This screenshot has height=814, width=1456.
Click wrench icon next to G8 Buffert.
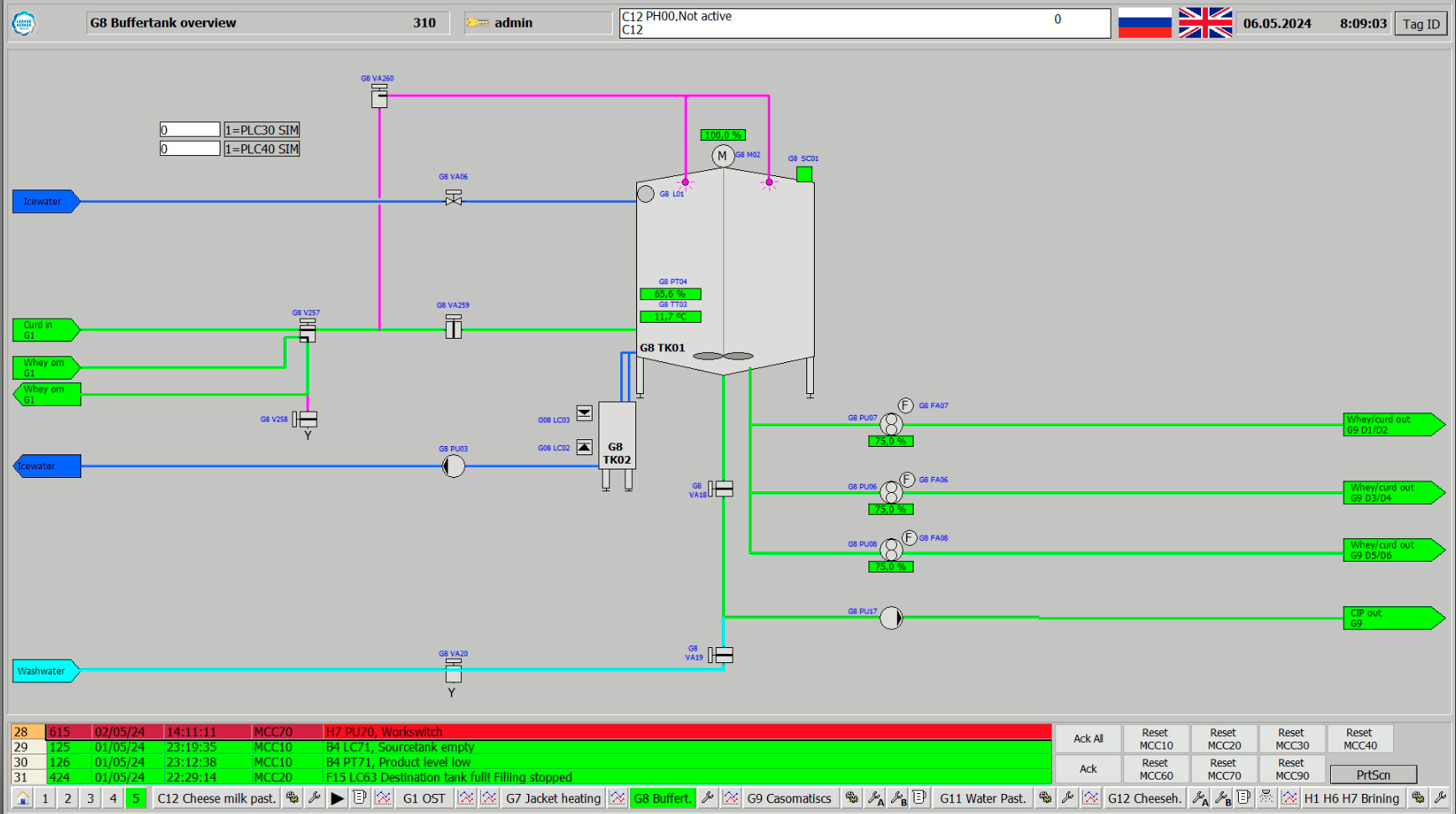point(707,798)
